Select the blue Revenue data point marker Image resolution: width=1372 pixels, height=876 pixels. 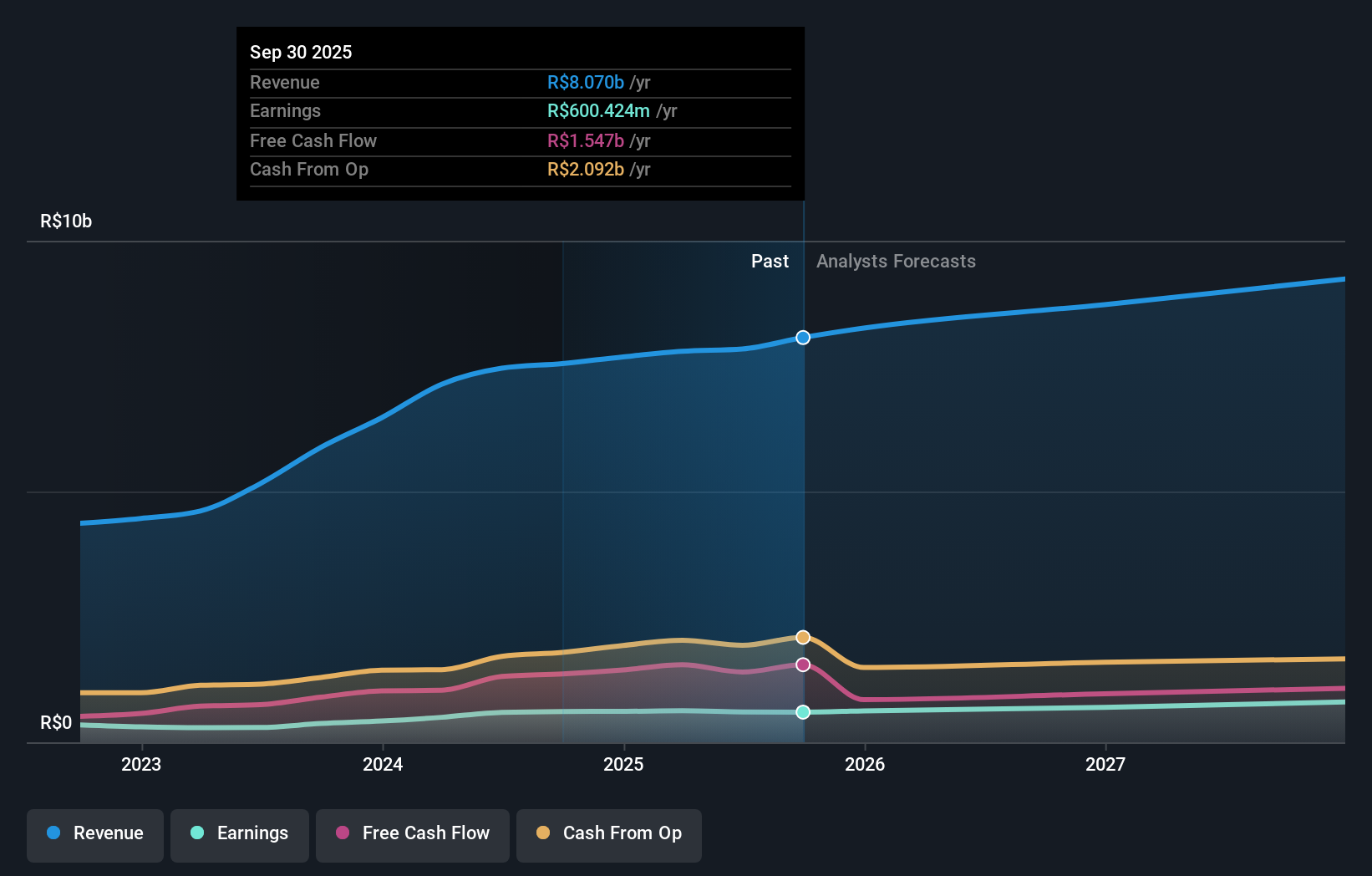[x=803, y=338]
